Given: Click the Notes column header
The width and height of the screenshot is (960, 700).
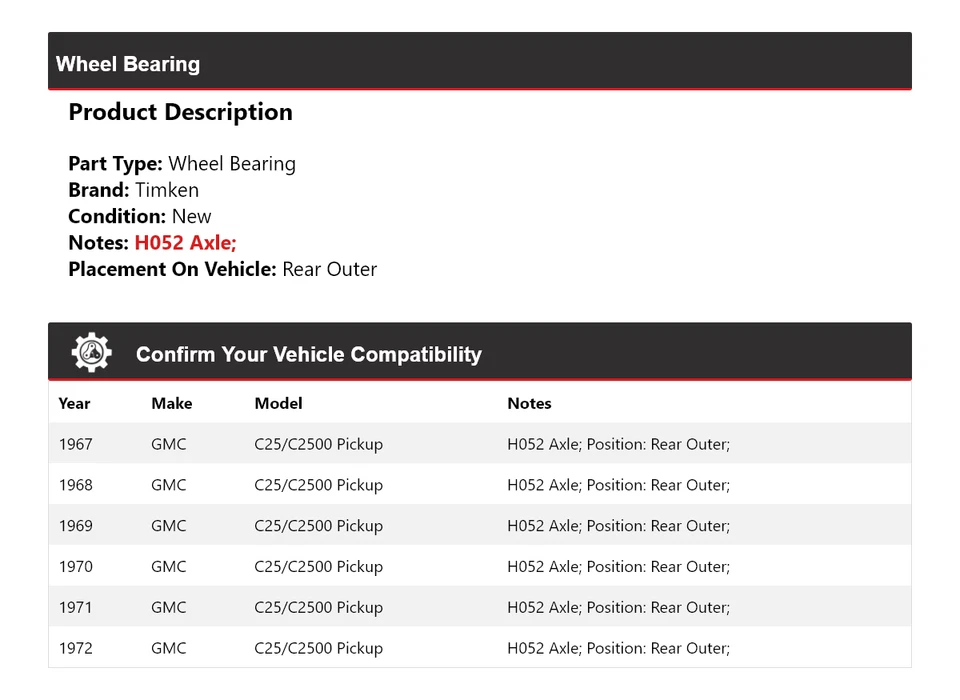Looking at the screenshot, I should point(529,403).
